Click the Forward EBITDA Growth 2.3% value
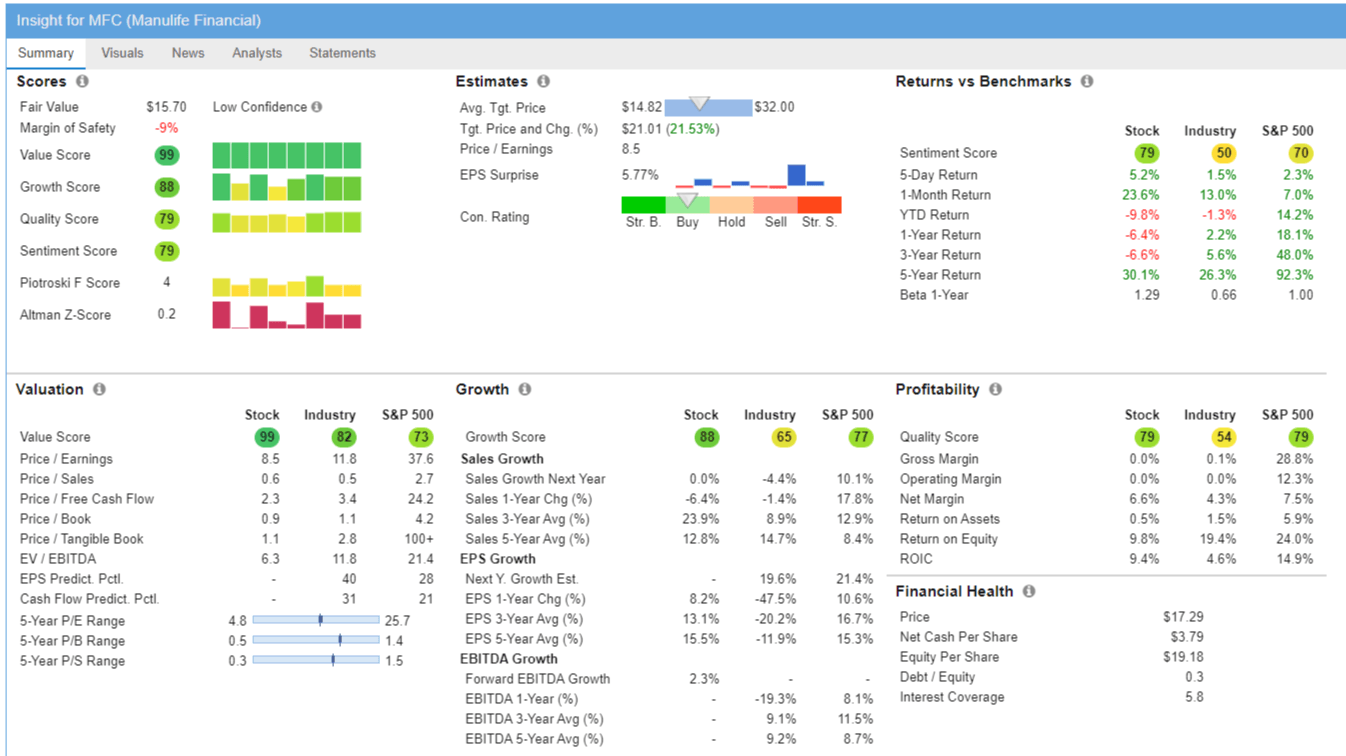 pos(704,679)
